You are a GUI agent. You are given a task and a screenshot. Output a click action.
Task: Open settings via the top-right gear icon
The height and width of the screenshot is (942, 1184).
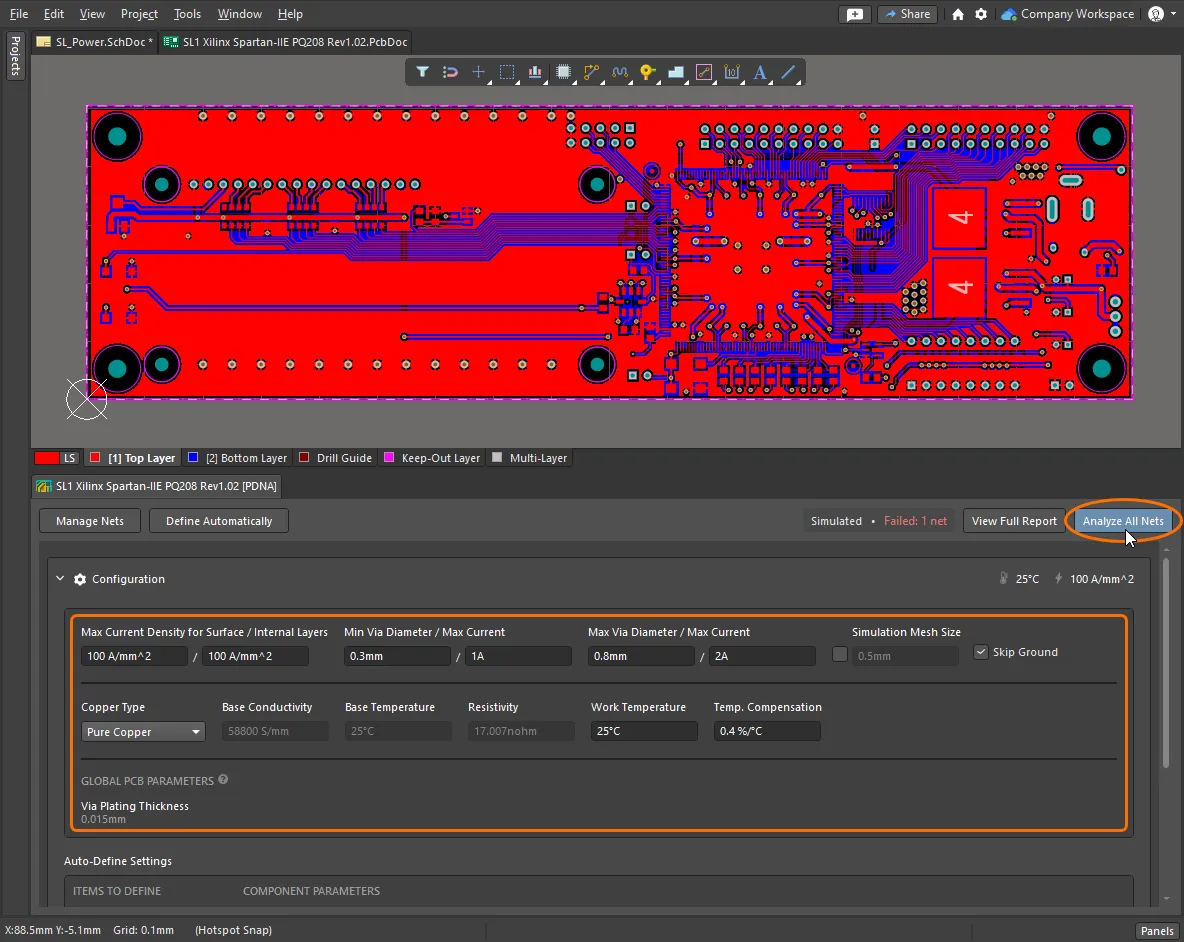[x=981, y=14]
